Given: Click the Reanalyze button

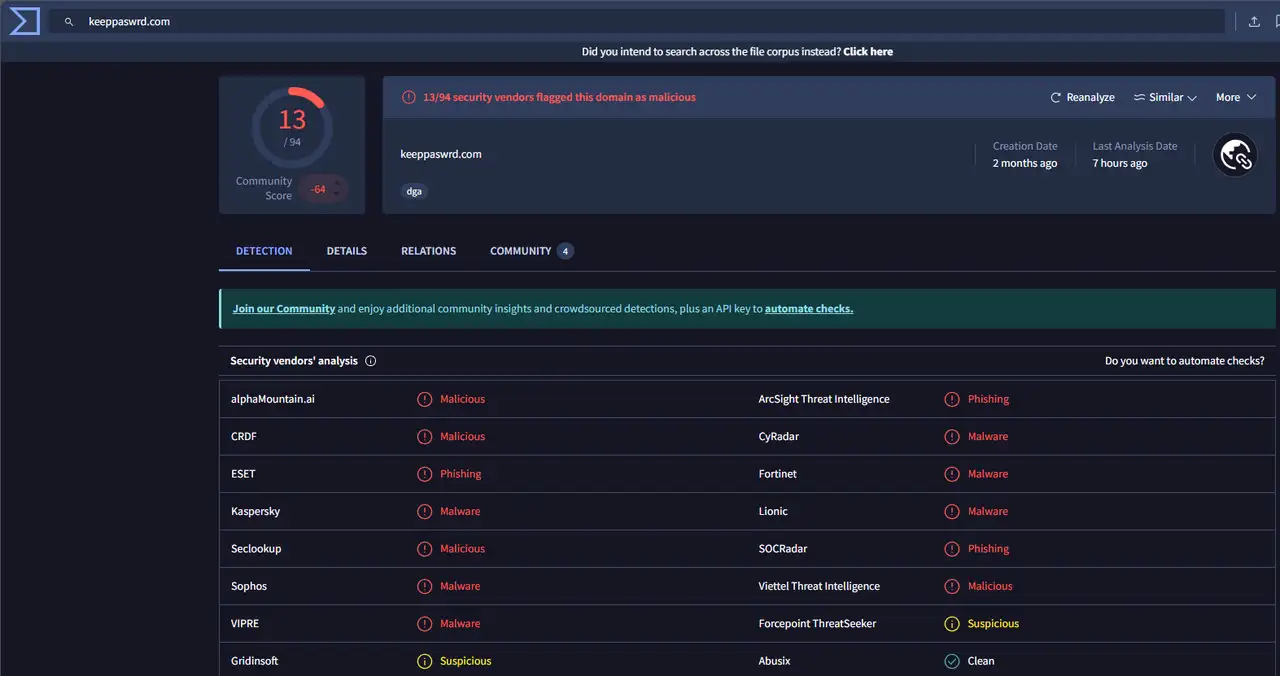Looking at the screenshot, I should [x=1082, y=97].
